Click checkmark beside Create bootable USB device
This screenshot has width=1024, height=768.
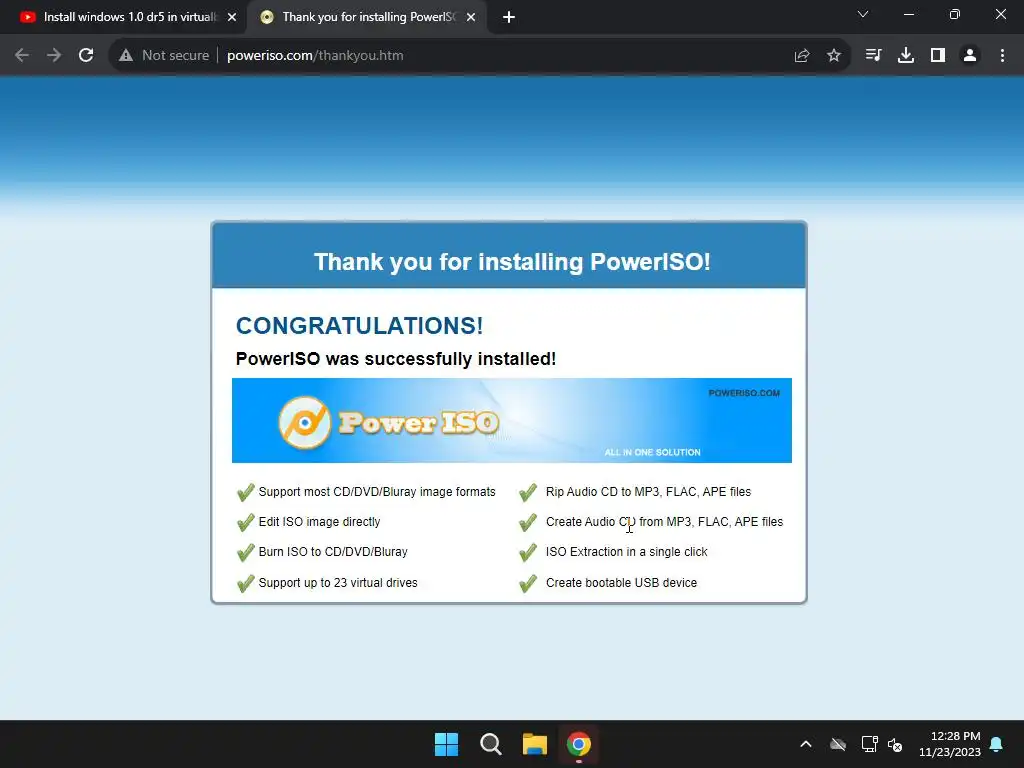click(528, 583)
